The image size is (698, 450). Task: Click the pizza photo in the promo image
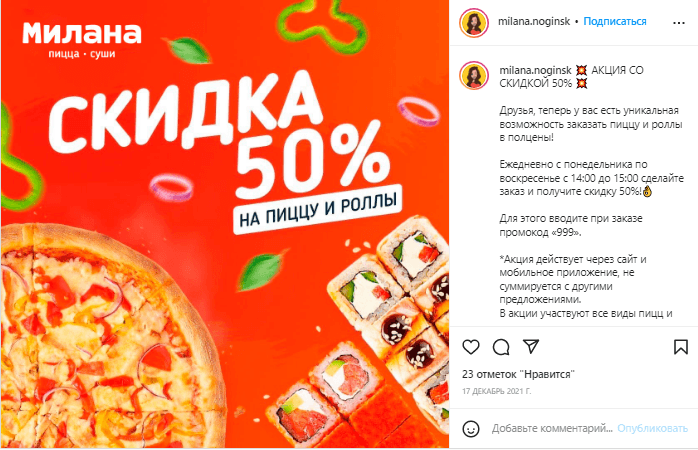(111, 338)
